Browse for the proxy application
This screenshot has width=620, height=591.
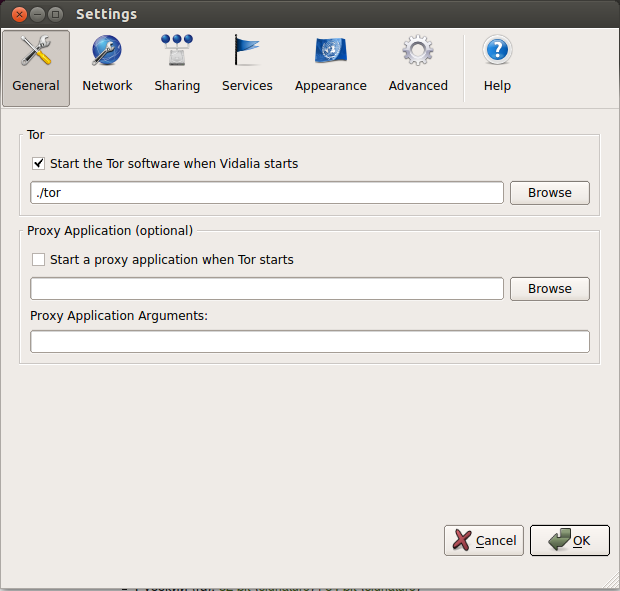point(550,289)
